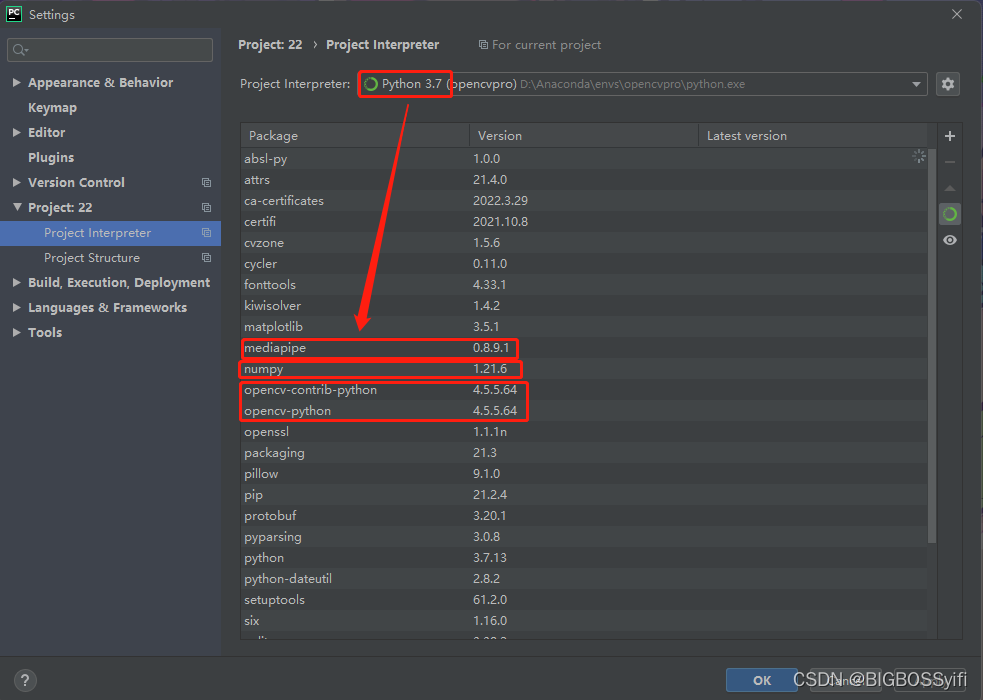Screen dimensions: 983x700
Task: Click the Project: 22 breadcrumb
Action: coord(270,44)
